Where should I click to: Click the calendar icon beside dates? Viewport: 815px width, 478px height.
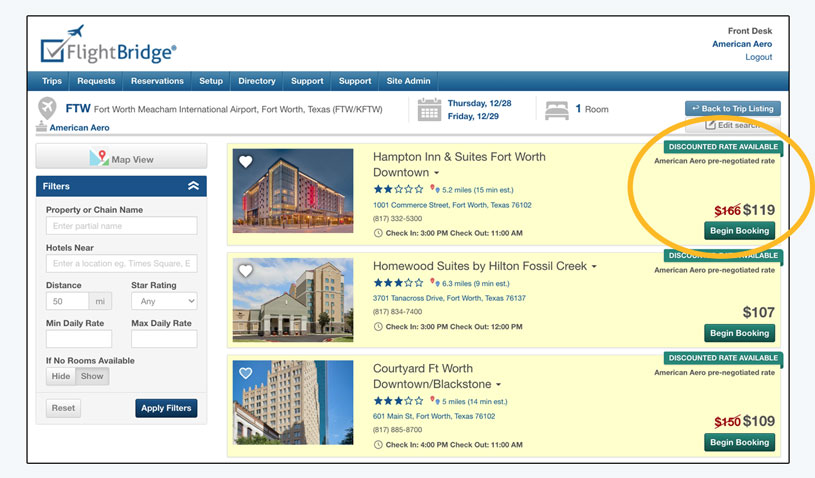pyautogui.click(x=429, y=109)
